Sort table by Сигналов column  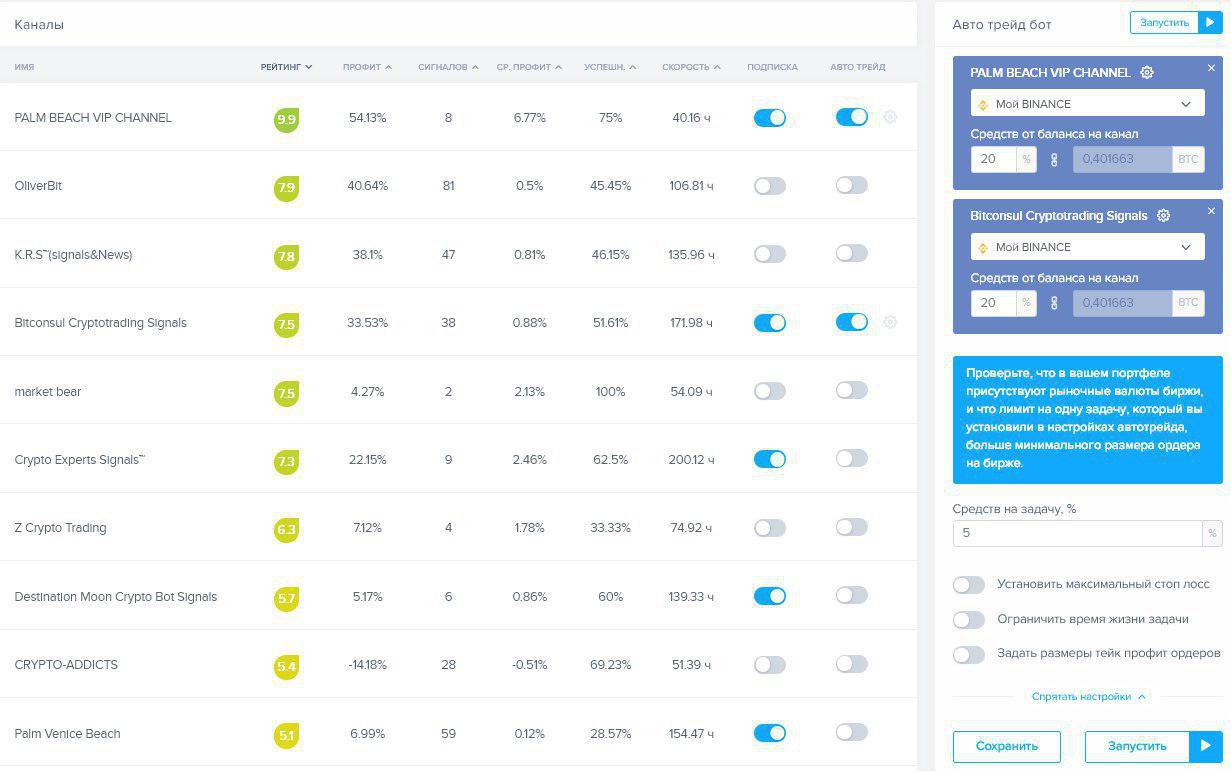(x=448, y=67)
